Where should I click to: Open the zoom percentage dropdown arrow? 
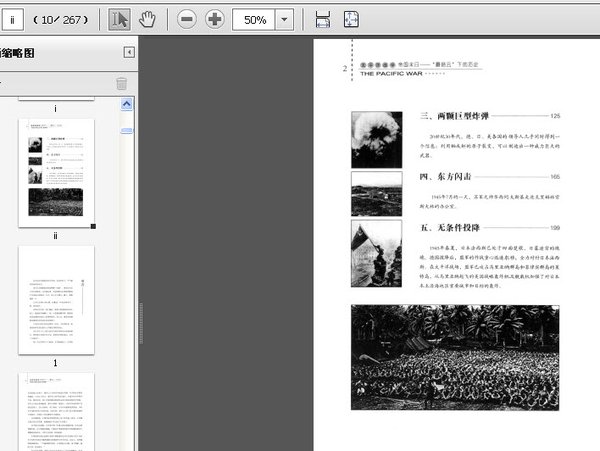tap(284, 19)
